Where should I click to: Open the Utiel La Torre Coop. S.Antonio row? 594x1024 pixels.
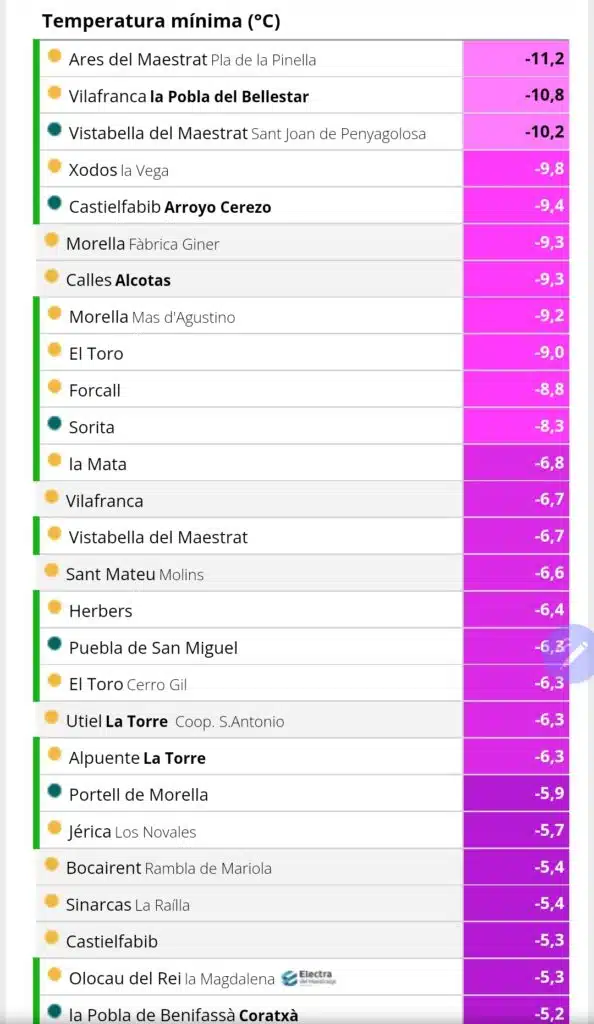coord(302,720)
